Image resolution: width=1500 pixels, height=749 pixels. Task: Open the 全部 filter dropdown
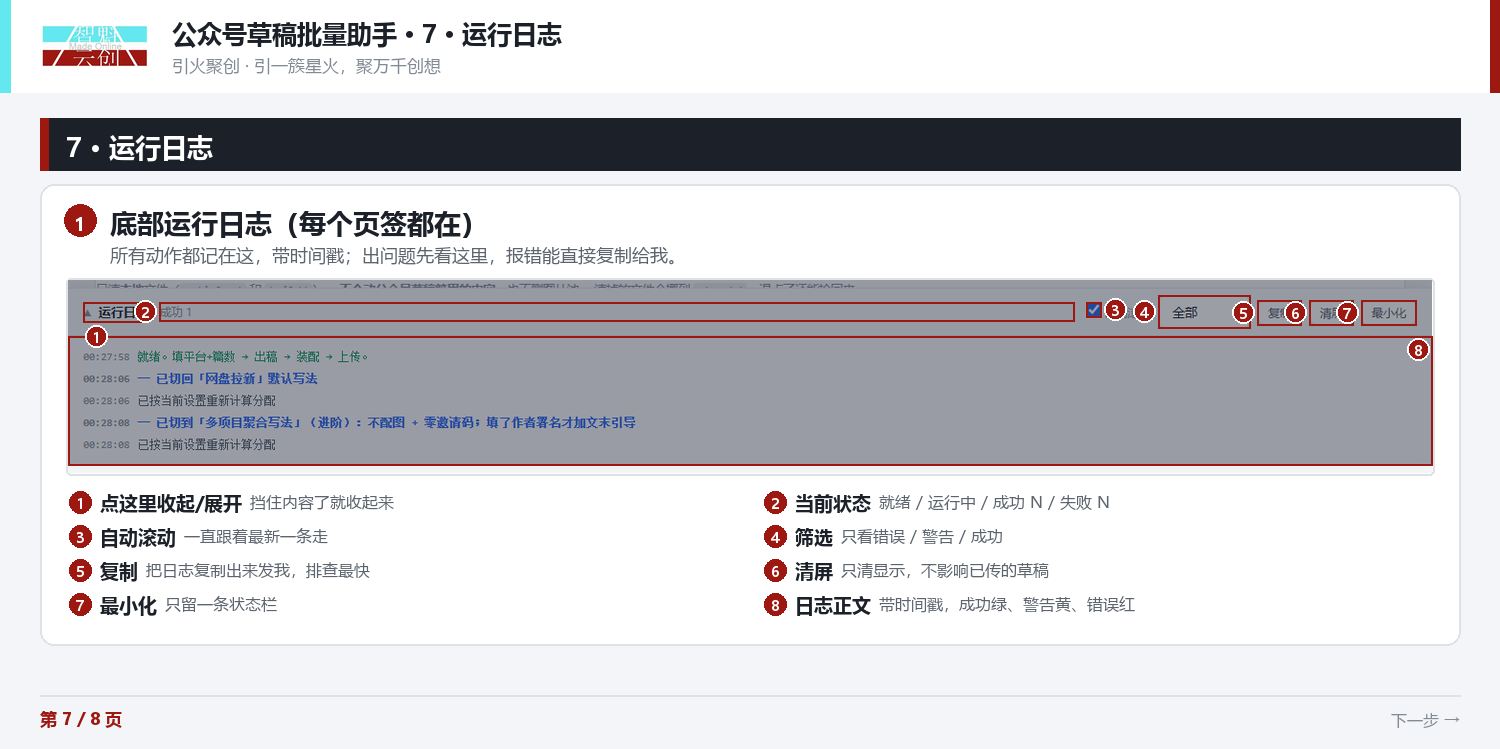1204,312
